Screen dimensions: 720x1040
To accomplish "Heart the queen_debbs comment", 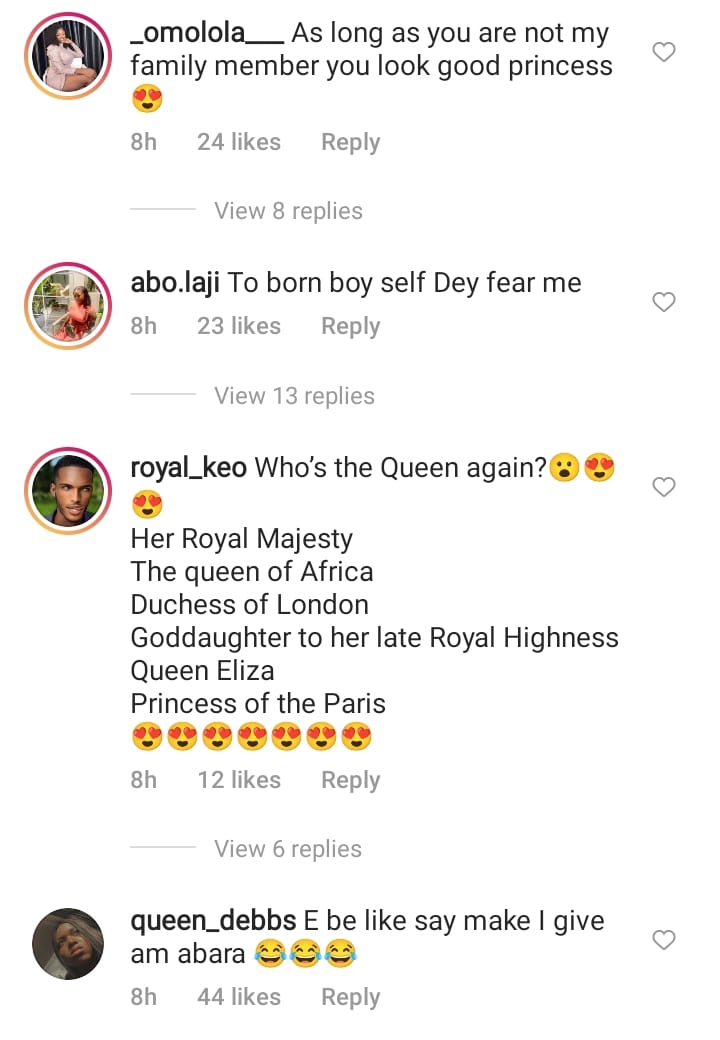I will (x=664, y=940).
